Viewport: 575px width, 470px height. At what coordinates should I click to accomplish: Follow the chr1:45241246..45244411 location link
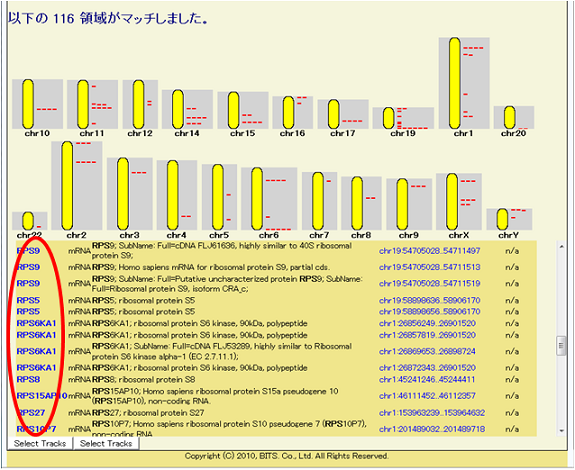(x=427, y=379)
